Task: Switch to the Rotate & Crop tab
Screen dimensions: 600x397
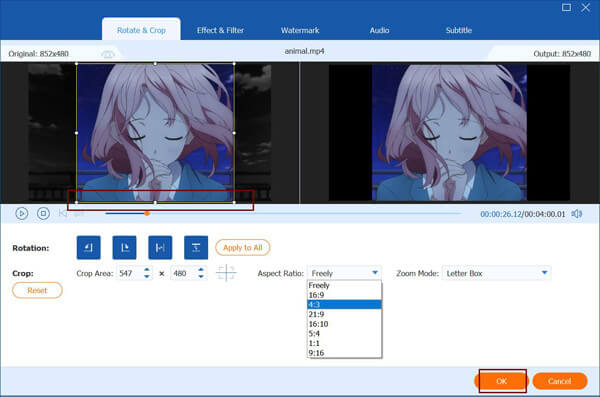Action: tap(141, 30)
